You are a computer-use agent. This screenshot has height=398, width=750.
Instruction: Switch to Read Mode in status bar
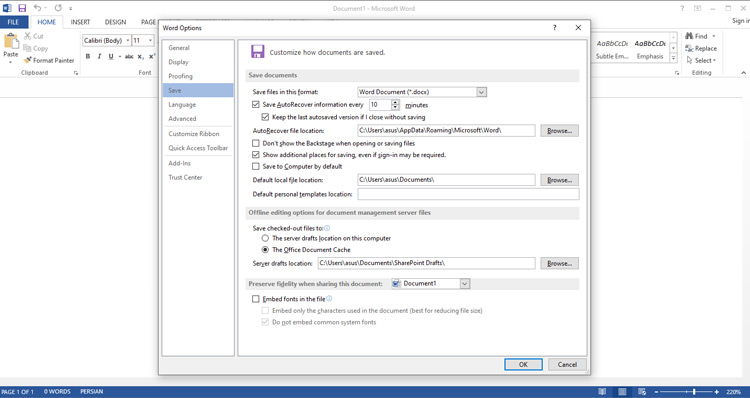(x=602, y=391)
